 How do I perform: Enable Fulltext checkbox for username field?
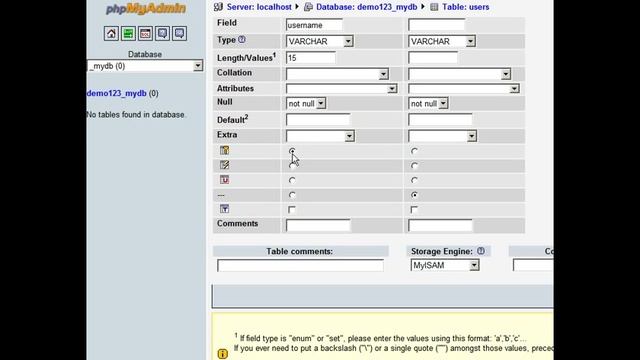291,210
